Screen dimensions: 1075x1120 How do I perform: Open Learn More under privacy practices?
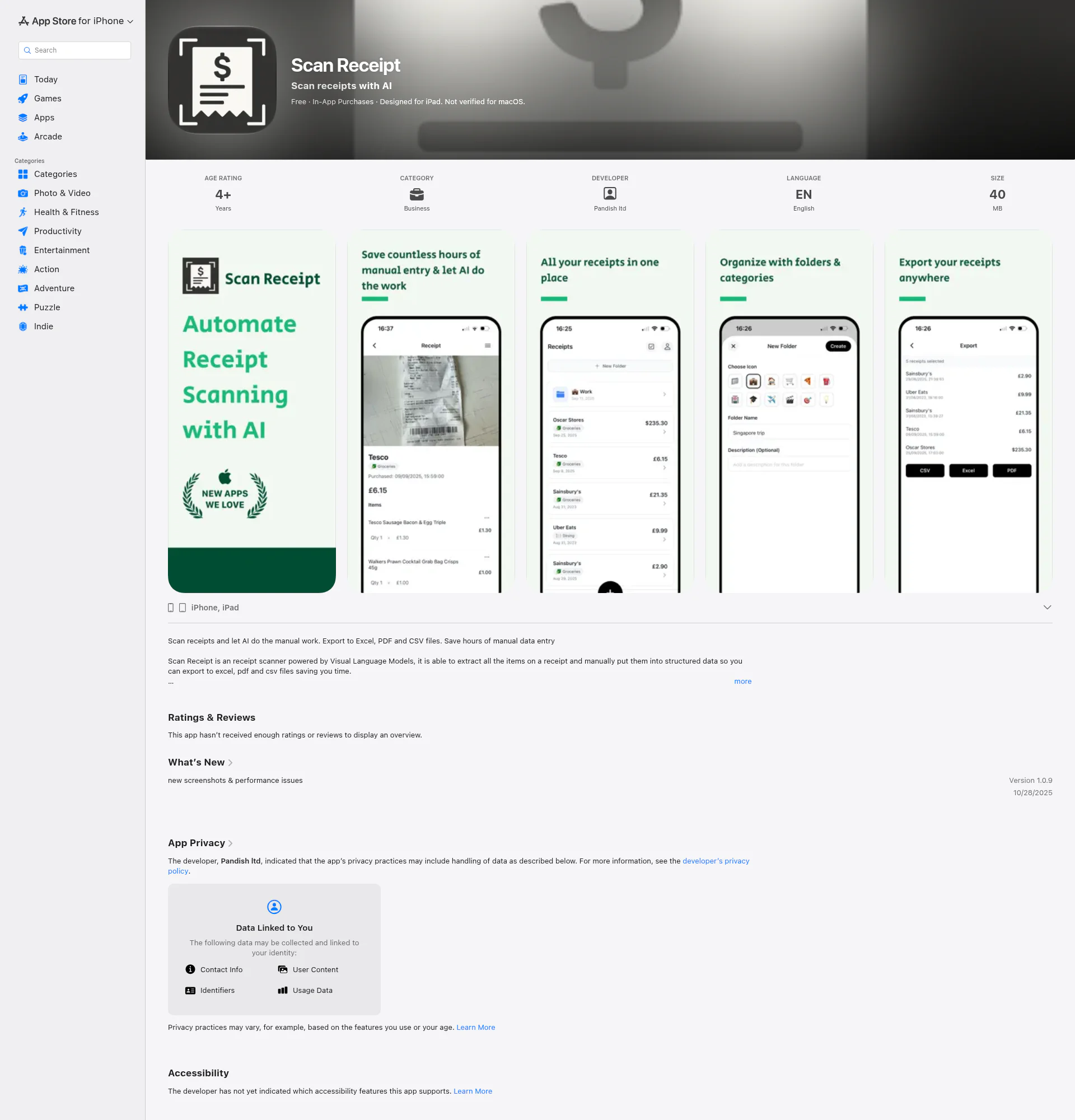[475, 1028]
